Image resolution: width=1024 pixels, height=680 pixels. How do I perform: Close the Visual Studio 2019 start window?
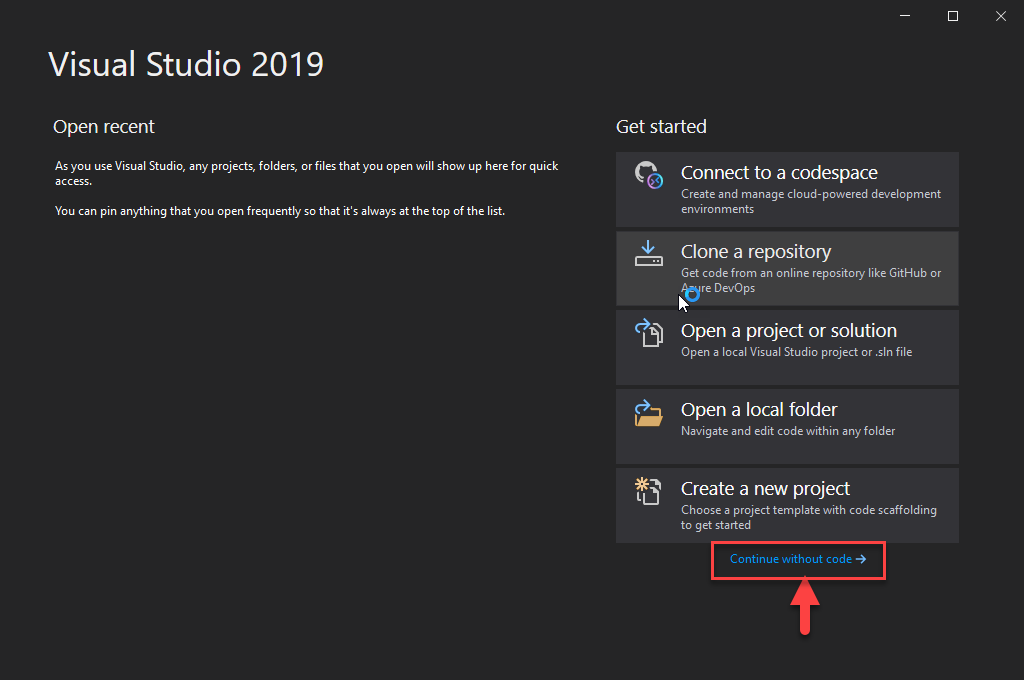point(1001,16)
